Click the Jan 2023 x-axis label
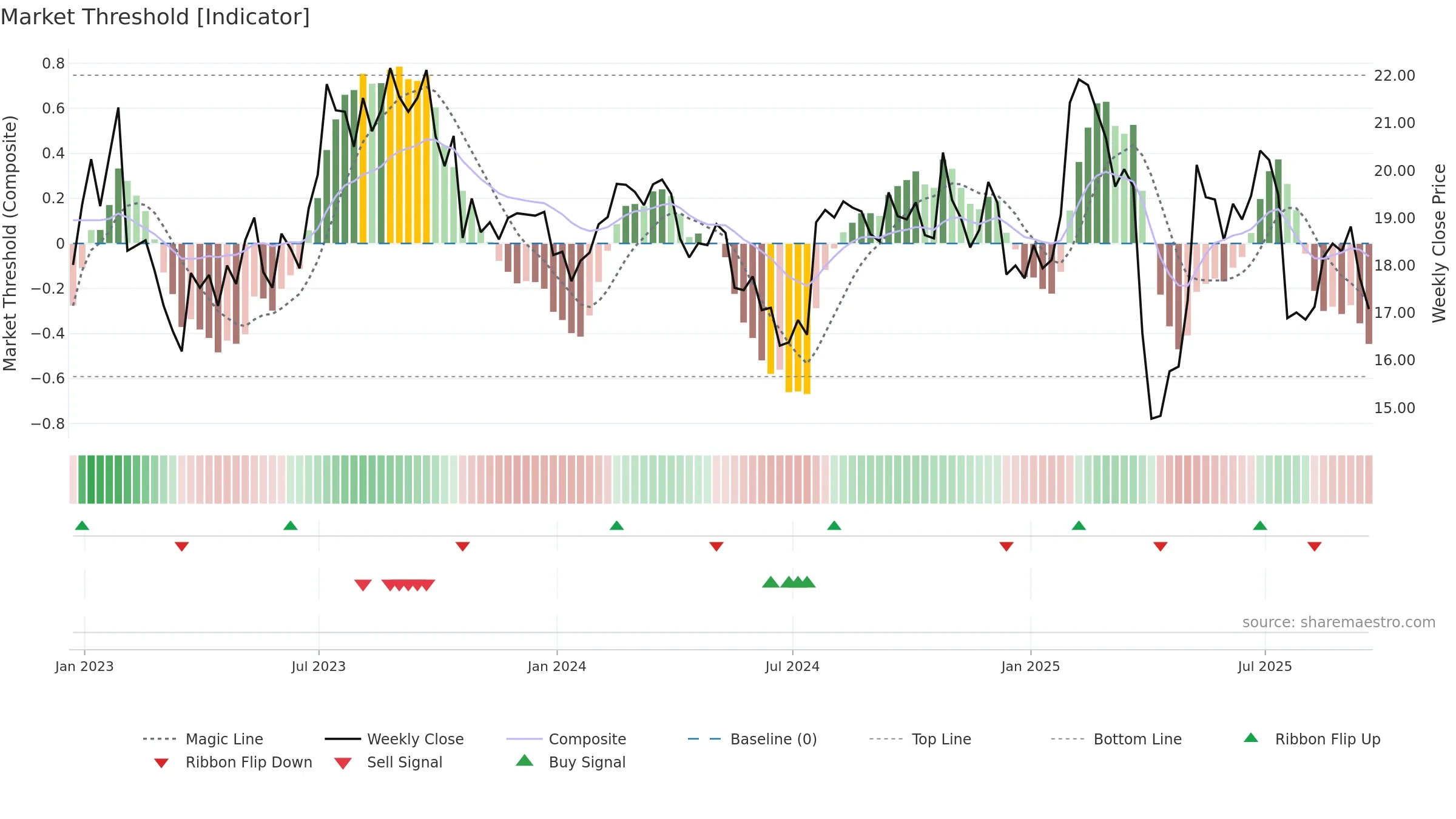This screenshot has height=819, width=1456. click(x=84, y=666)
